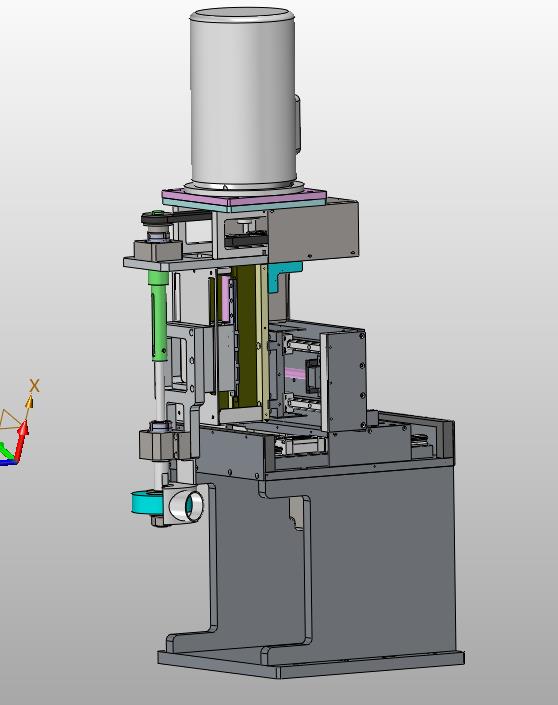Screen dimensions: 558x705
Task: Select the white ring clamp beside cyan roller
Action: point(185,503)
